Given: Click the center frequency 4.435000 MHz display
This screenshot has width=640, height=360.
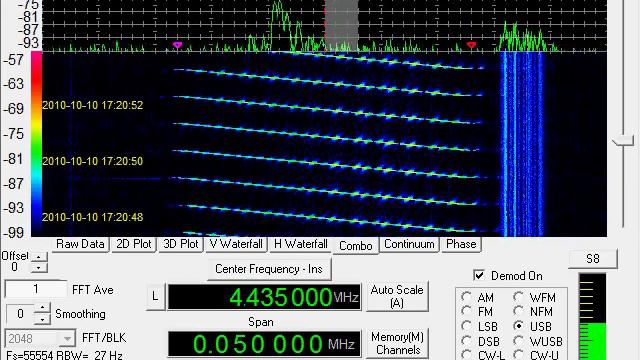Looking at the screenshot, I should 264,297.
